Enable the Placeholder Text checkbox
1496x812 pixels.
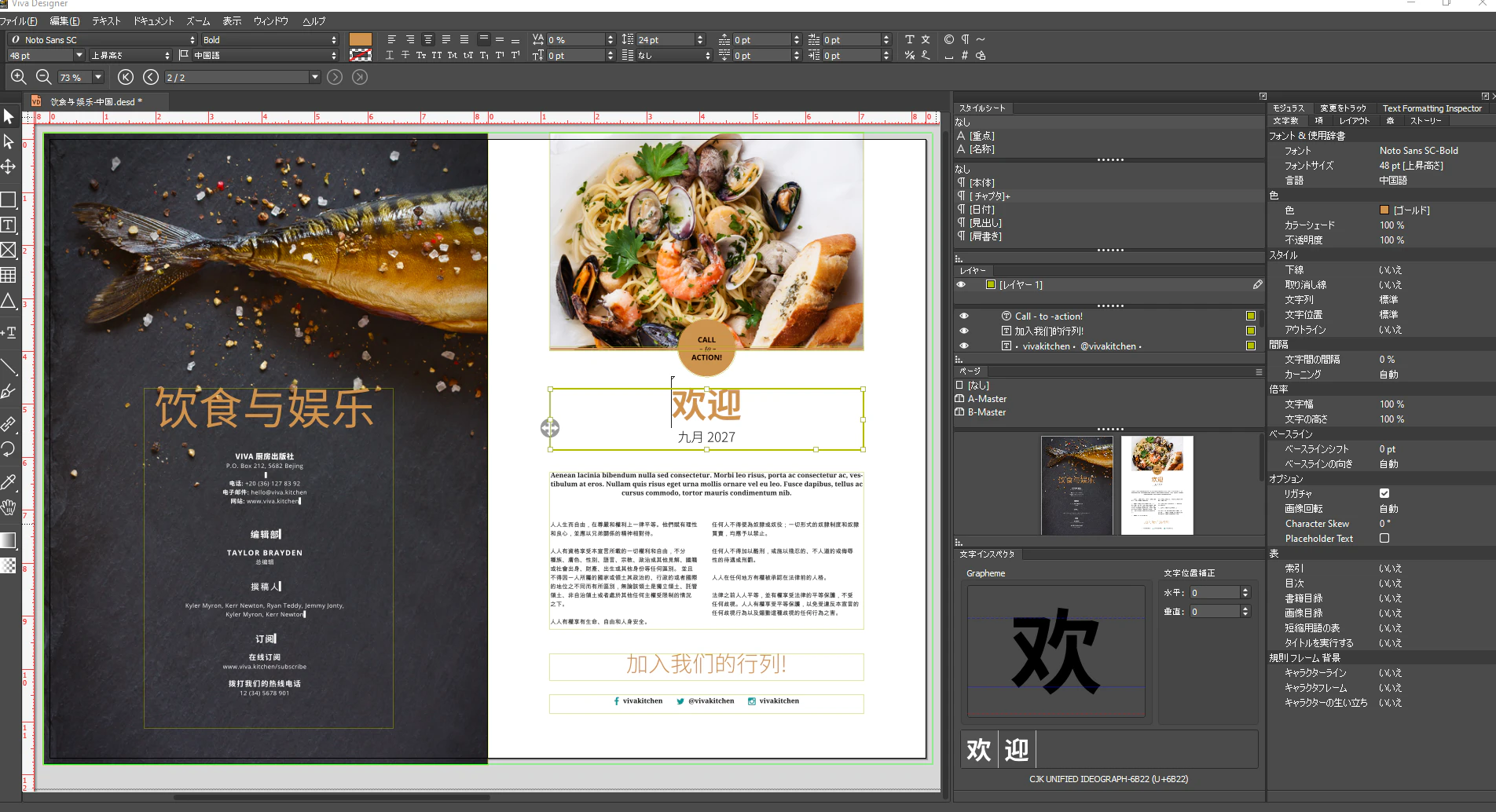pos(1384,538)
